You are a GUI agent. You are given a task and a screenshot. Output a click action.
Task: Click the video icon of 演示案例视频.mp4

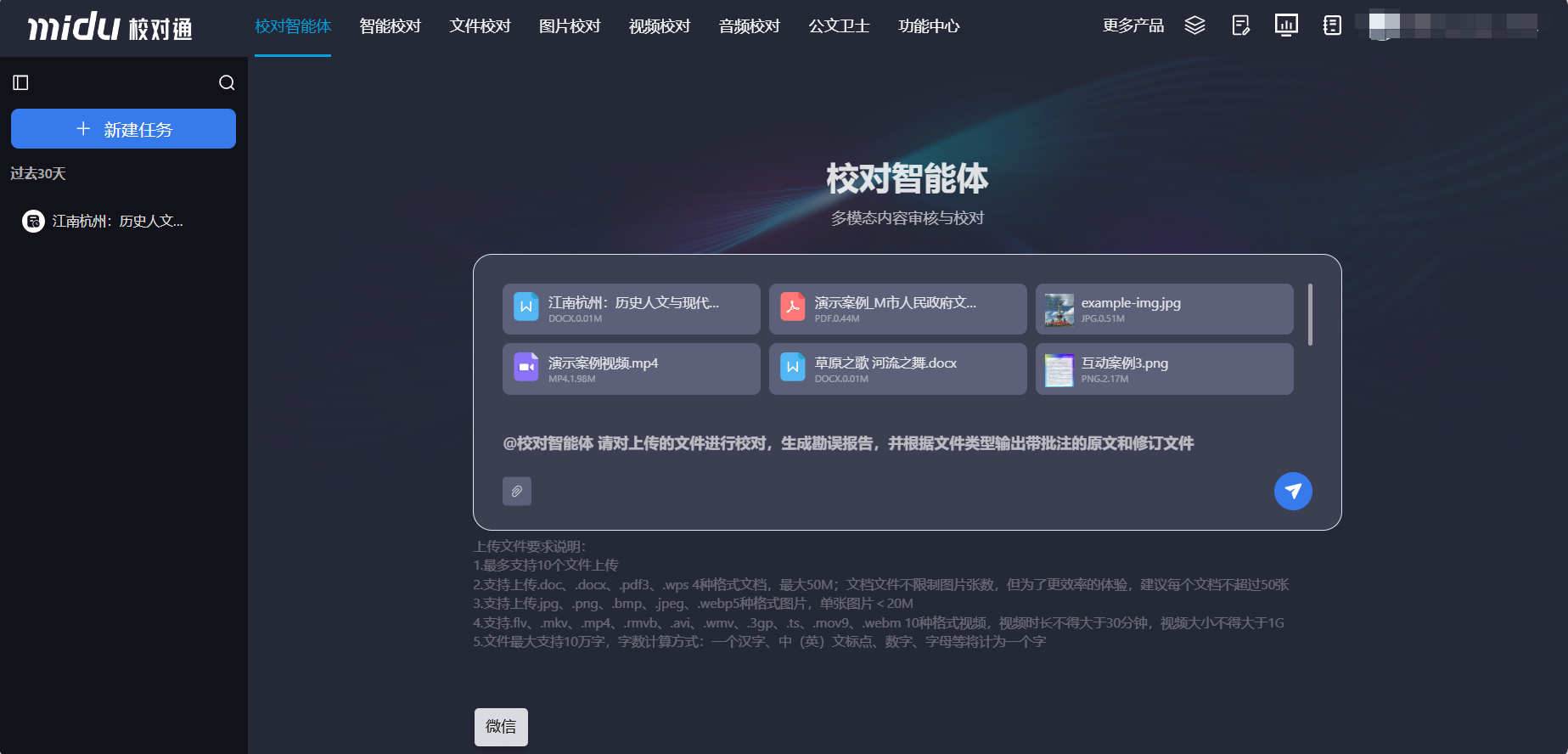pyautogui.click(x=526, y=367)
